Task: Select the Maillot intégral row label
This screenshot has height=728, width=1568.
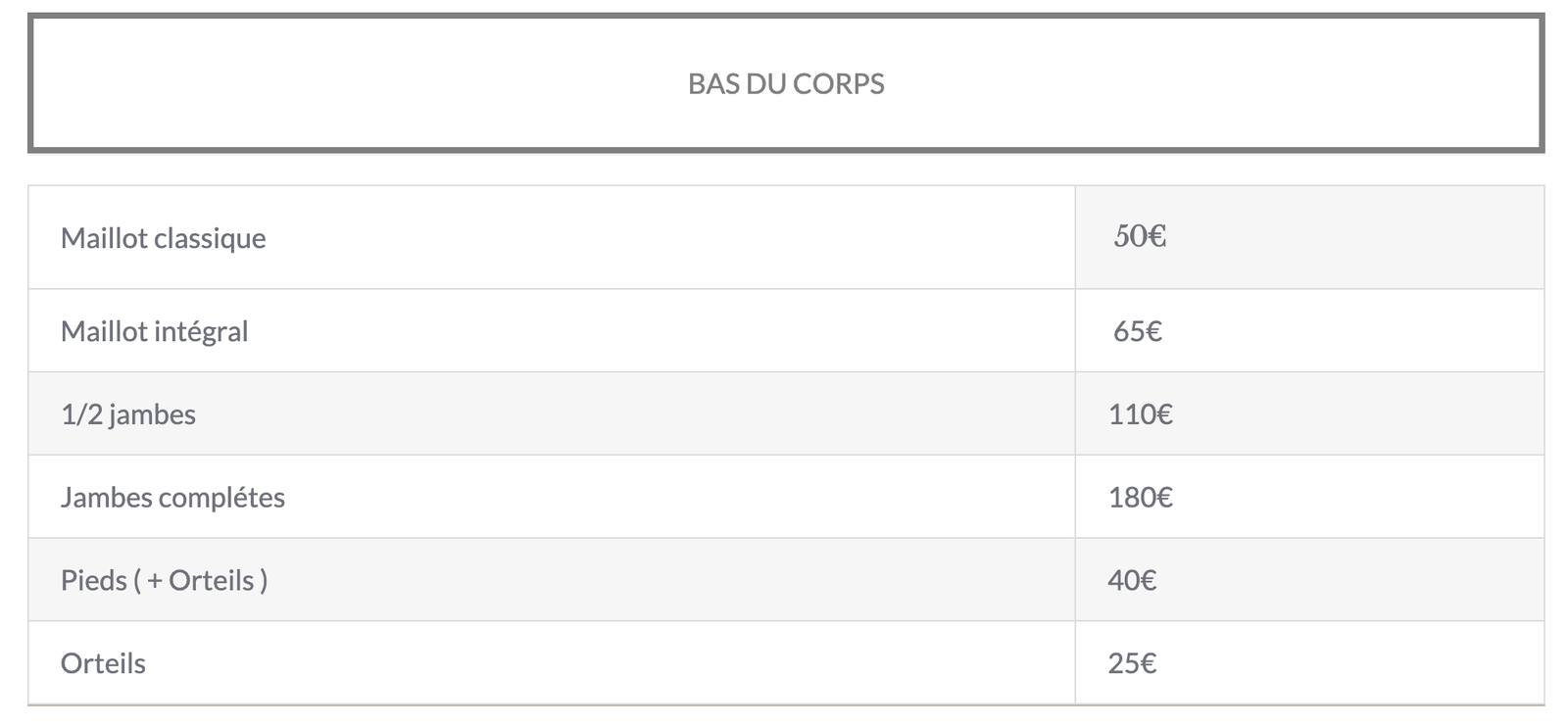Action: (154, 331)
